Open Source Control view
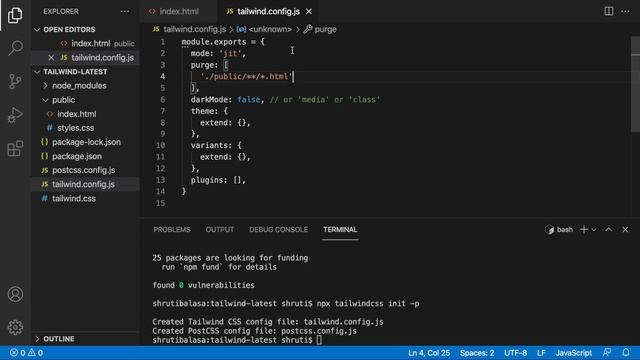This screenshot has width=640, height=360. pyautogui.click(x=15, y=81)
